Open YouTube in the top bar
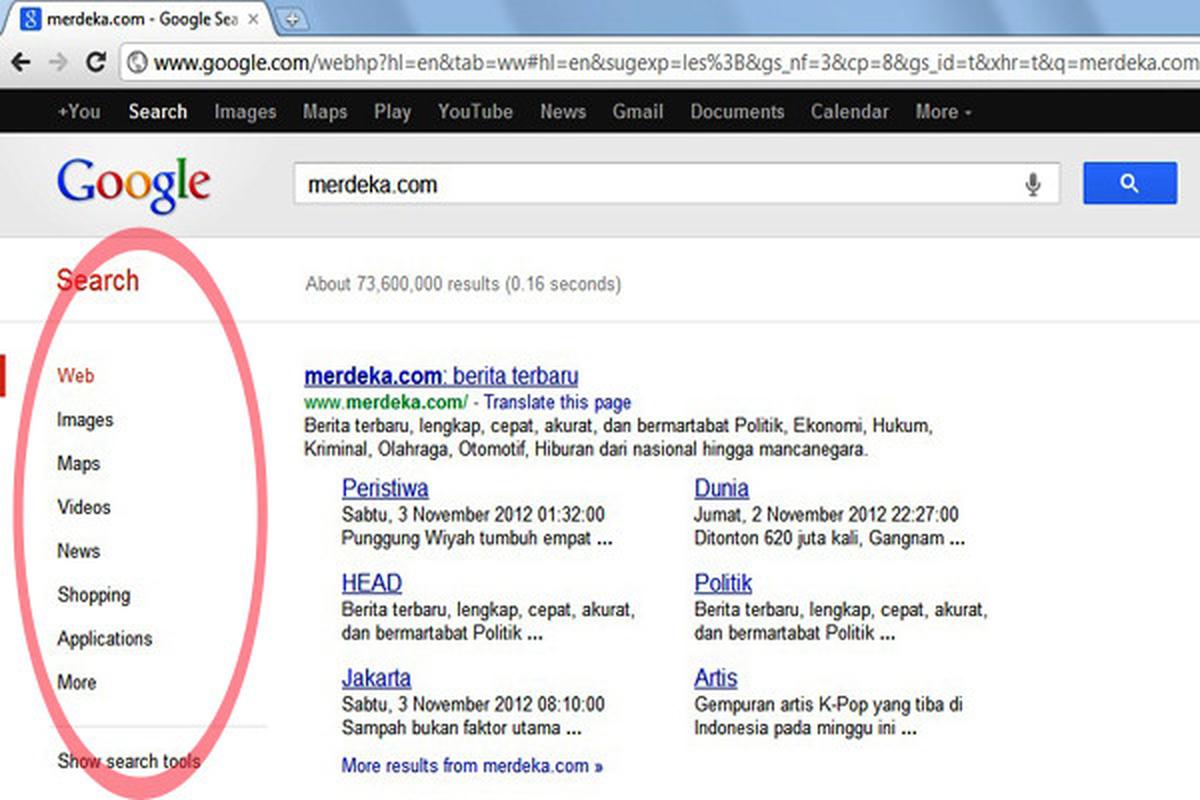 coord(475,111)
